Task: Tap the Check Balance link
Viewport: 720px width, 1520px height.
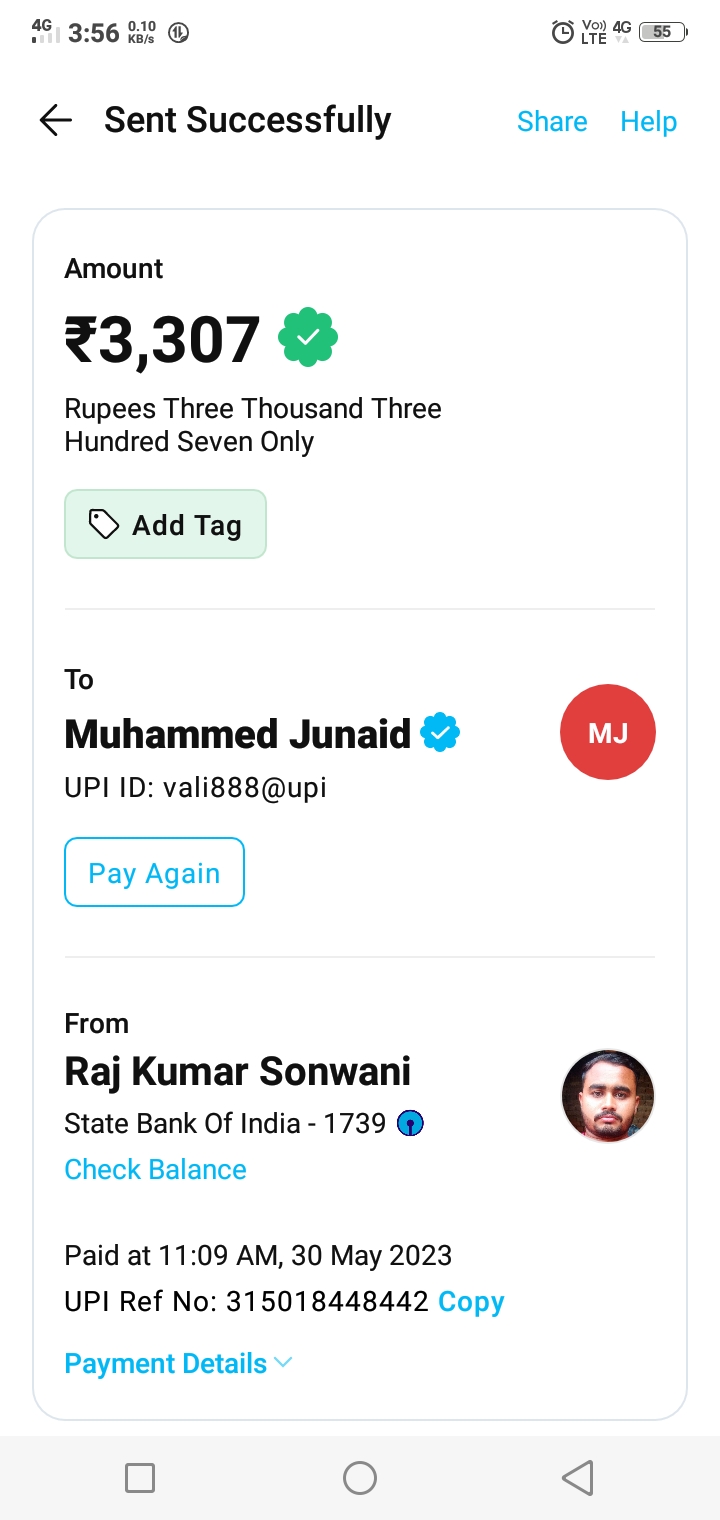Action: coord(155,1170)
